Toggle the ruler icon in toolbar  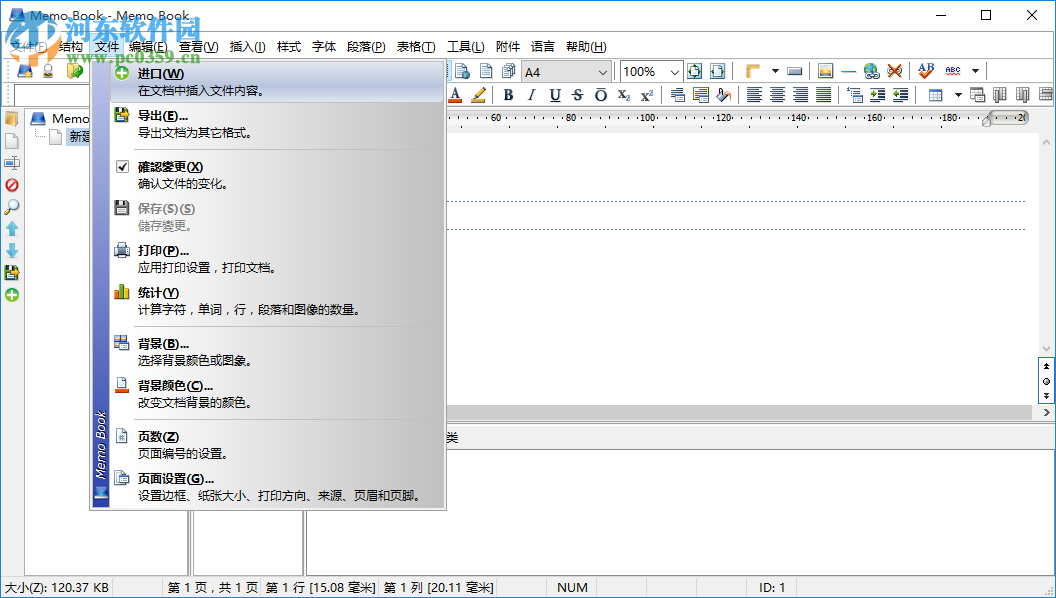(753, 71)
